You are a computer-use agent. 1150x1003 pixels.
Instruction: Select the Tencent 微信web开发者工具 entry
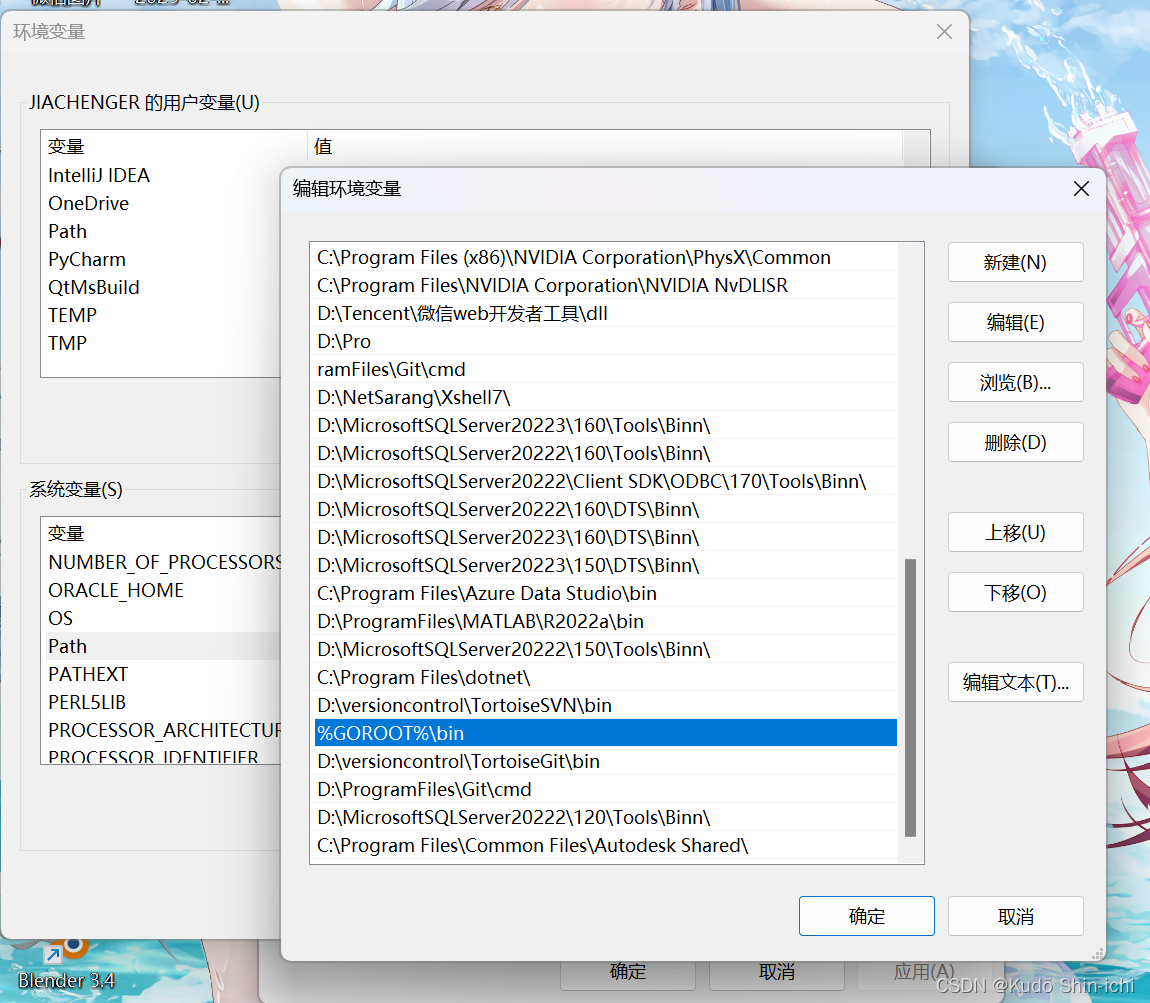pyautogui.click(x=606, y=313)
